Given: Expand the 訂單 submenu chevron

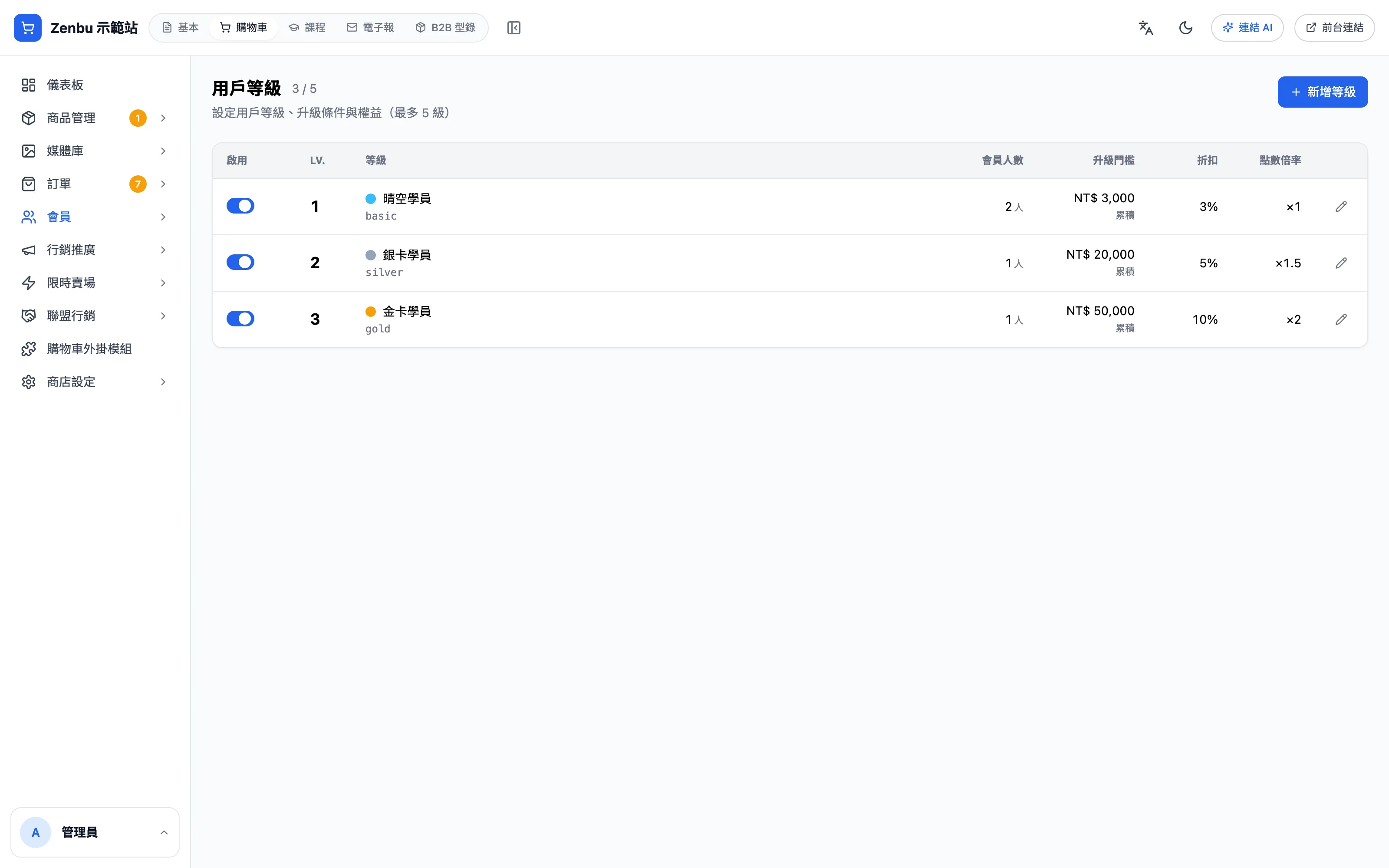Looking at the screenshot, I should tap(163, 184).
